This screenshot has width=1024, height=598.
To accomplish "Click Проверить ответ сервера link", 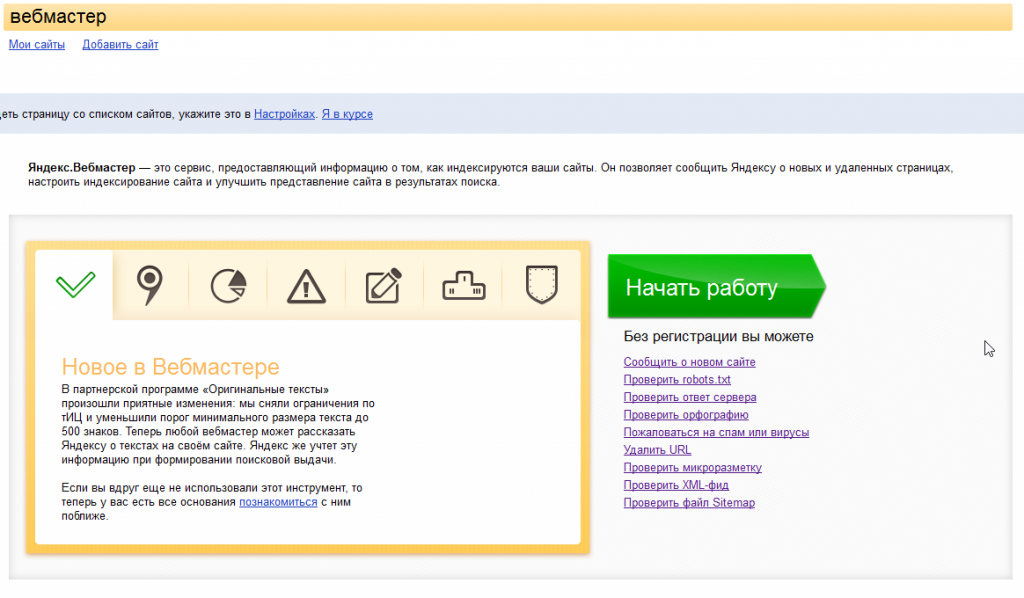I will (x=690, y=397).
